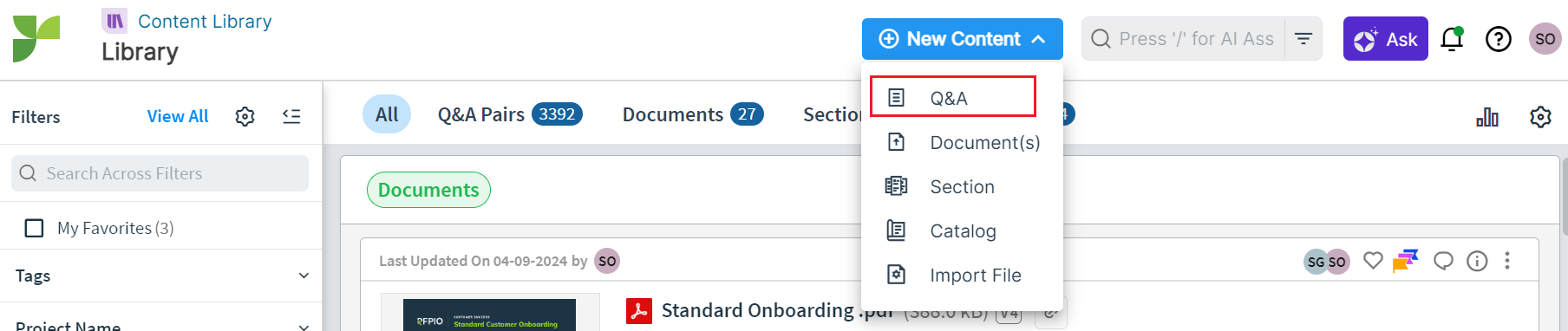Collapse the filters panel icon
The height and width of the screenshot is (331, 1568).
coord(291,116)
